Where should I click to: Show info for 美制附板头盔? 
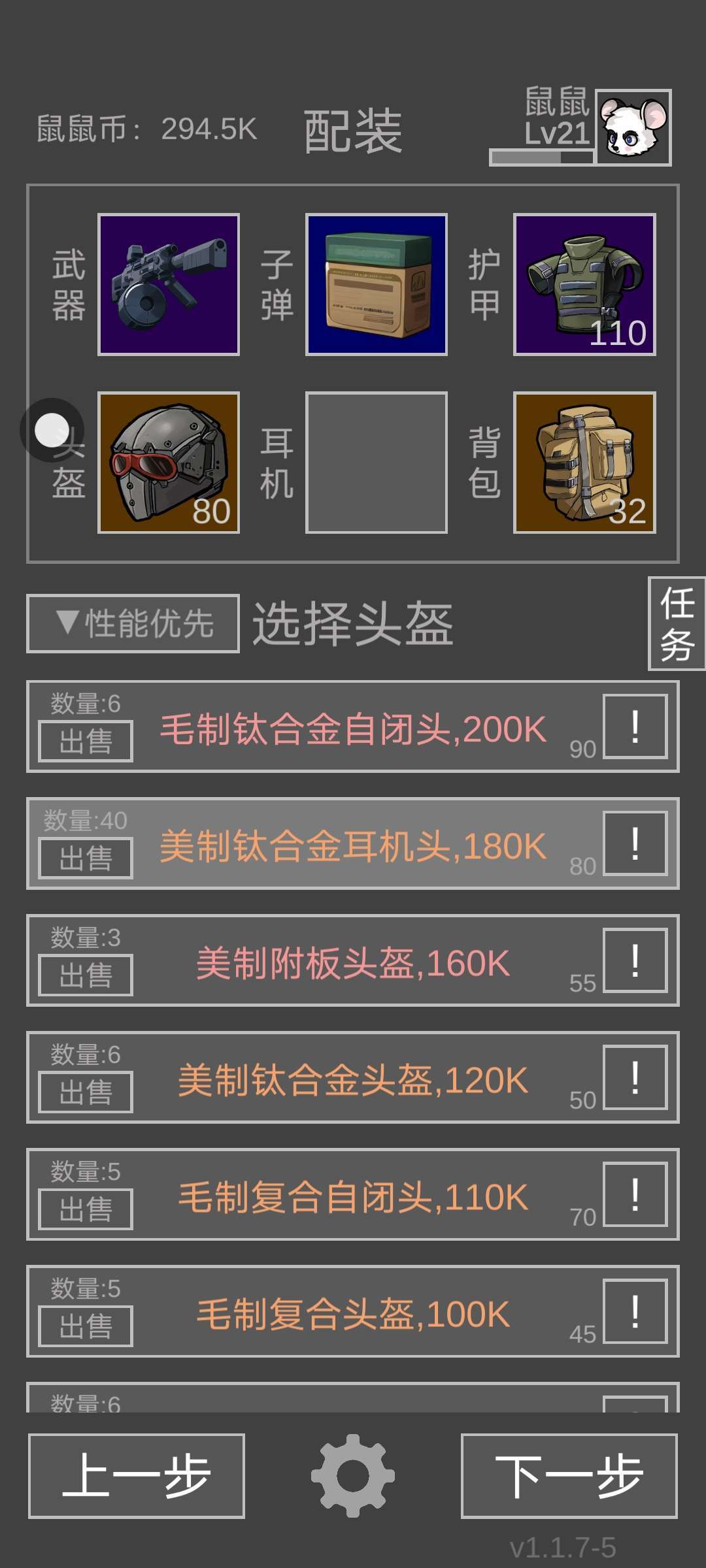pyautogui.click(x=635, y=960)
